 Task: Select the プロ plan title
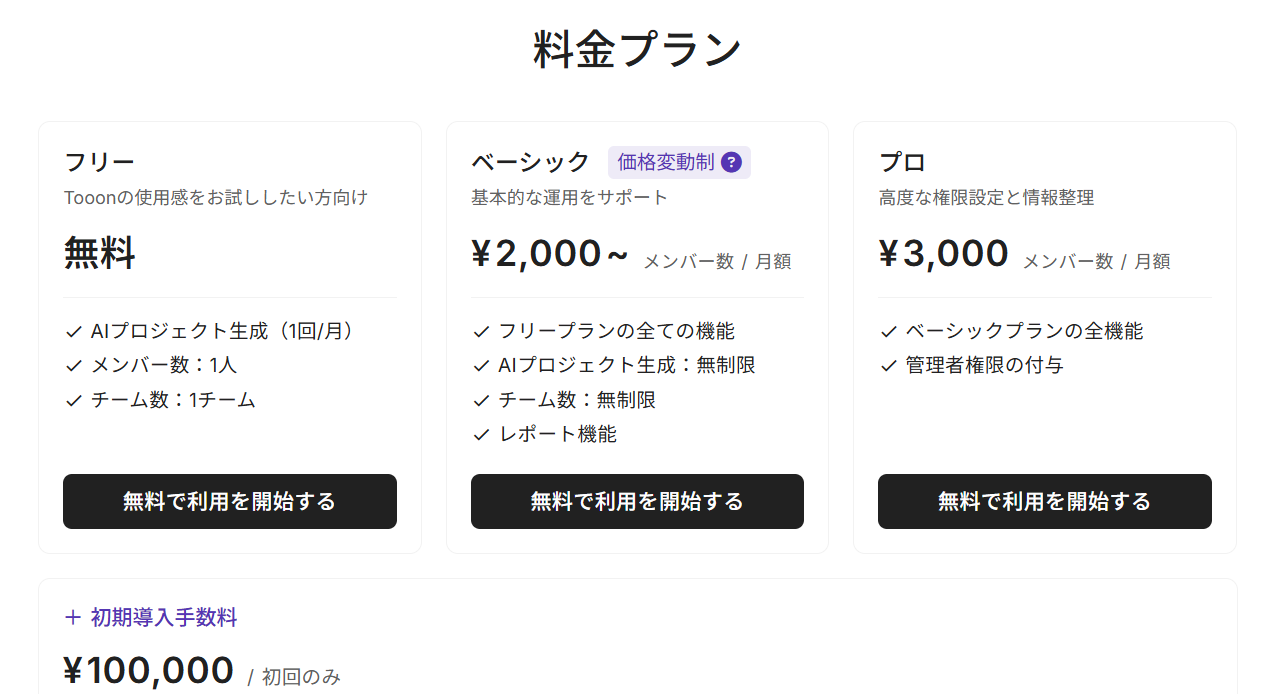[902, 162]
